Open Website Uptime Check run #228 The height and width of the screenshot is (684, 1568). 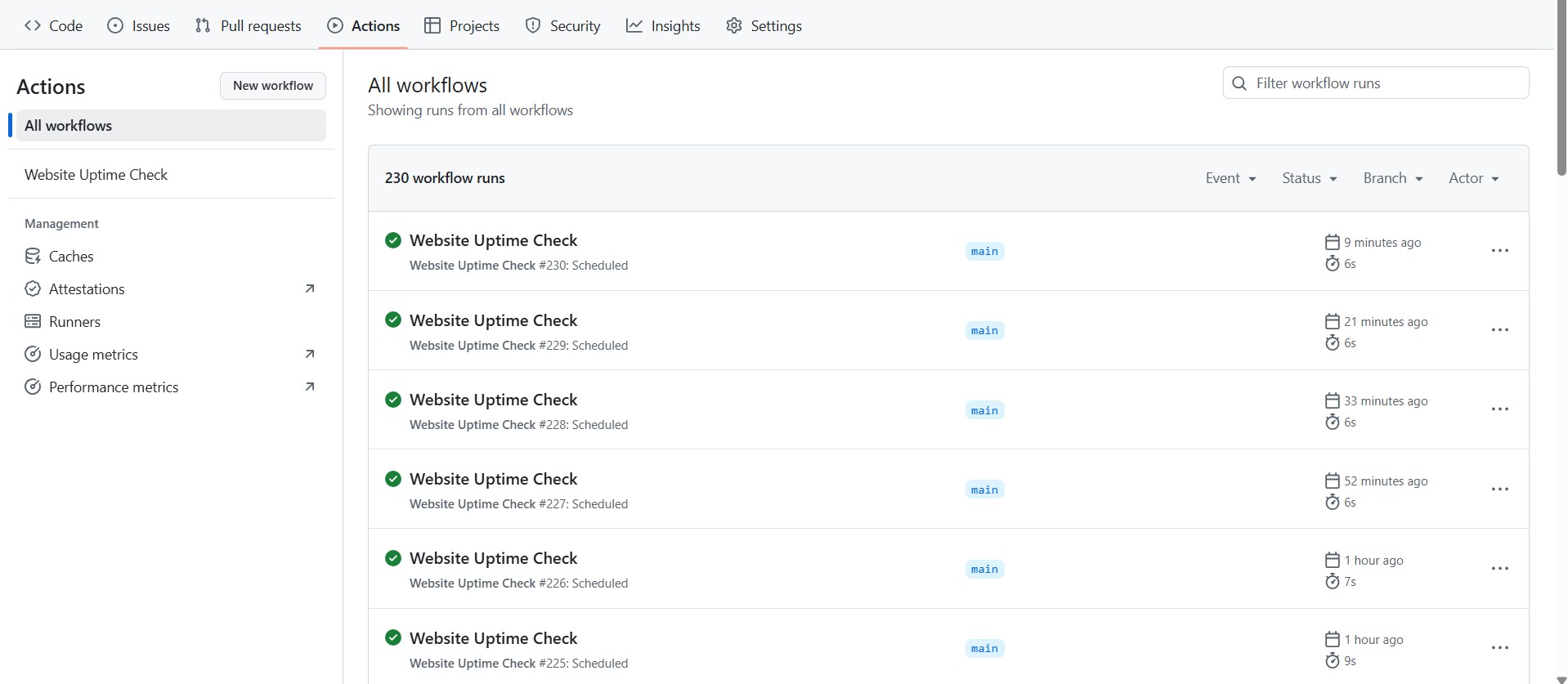(493, 400)
